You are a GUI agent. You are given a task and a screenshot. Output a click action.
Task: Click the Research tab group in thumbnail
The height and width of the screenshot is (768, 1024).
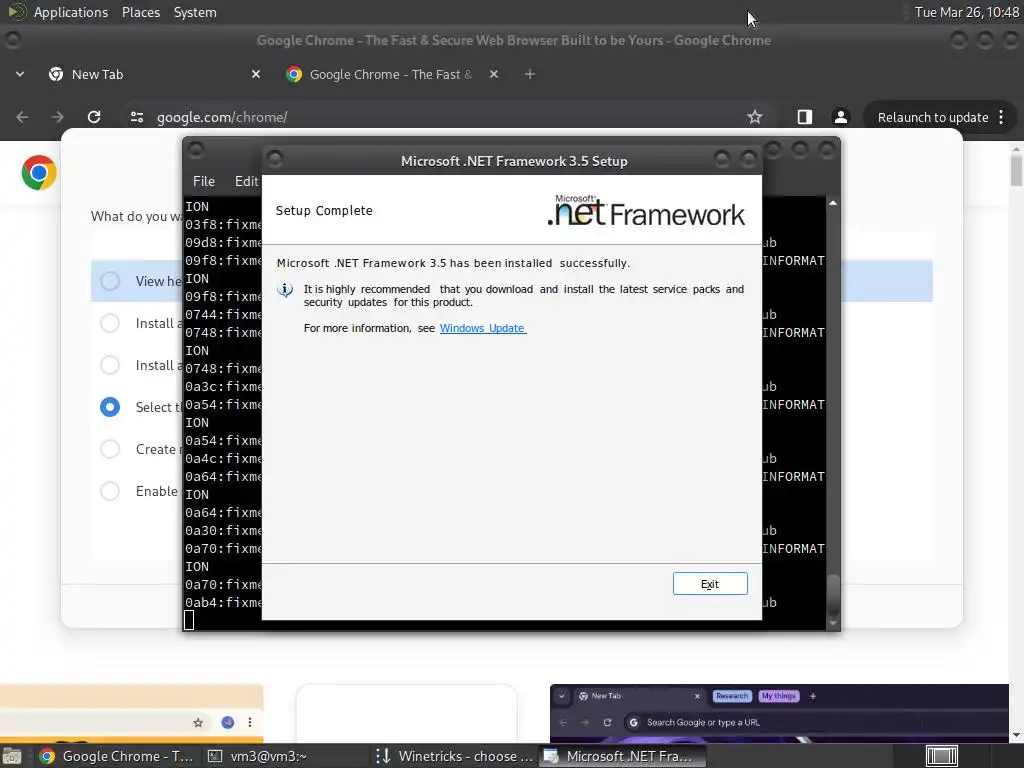732,696
